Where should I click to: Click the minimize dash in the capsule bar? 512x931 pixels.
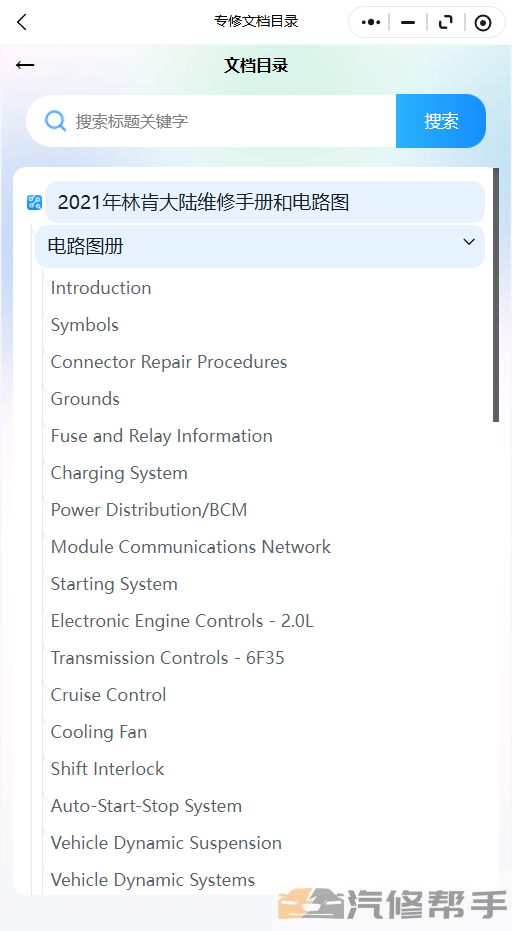point(407,23)
